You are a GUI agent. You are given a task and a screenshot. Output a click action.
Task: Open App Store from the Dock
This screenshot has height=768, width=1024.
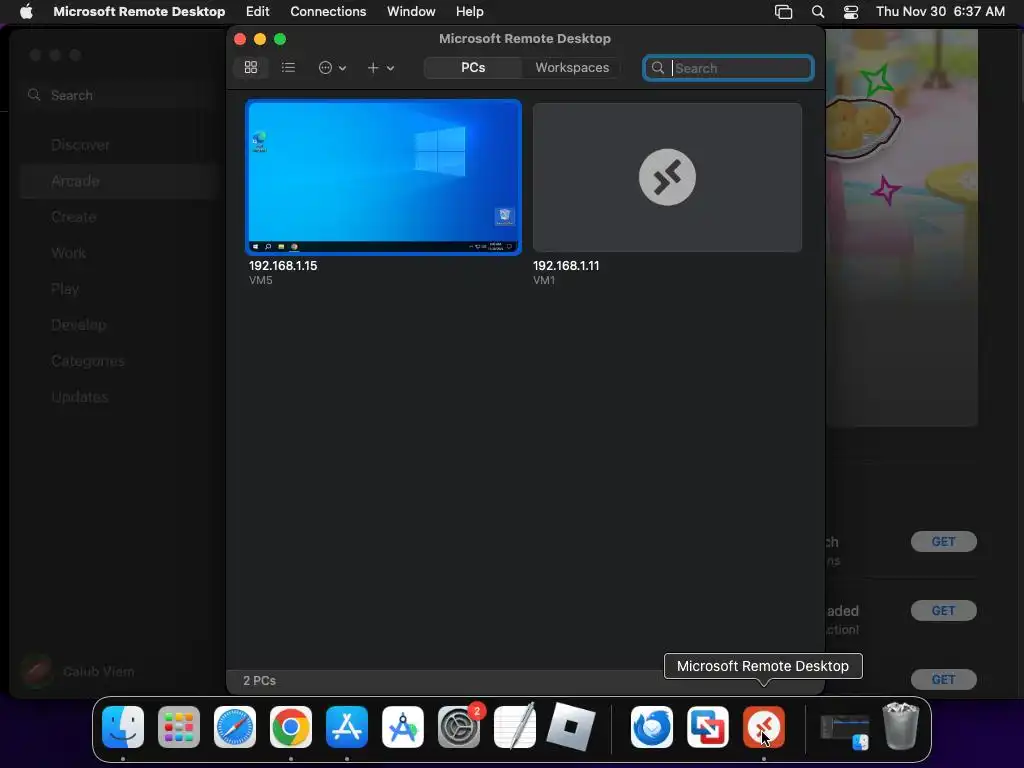pyautogui.click(x=347, y=727)
